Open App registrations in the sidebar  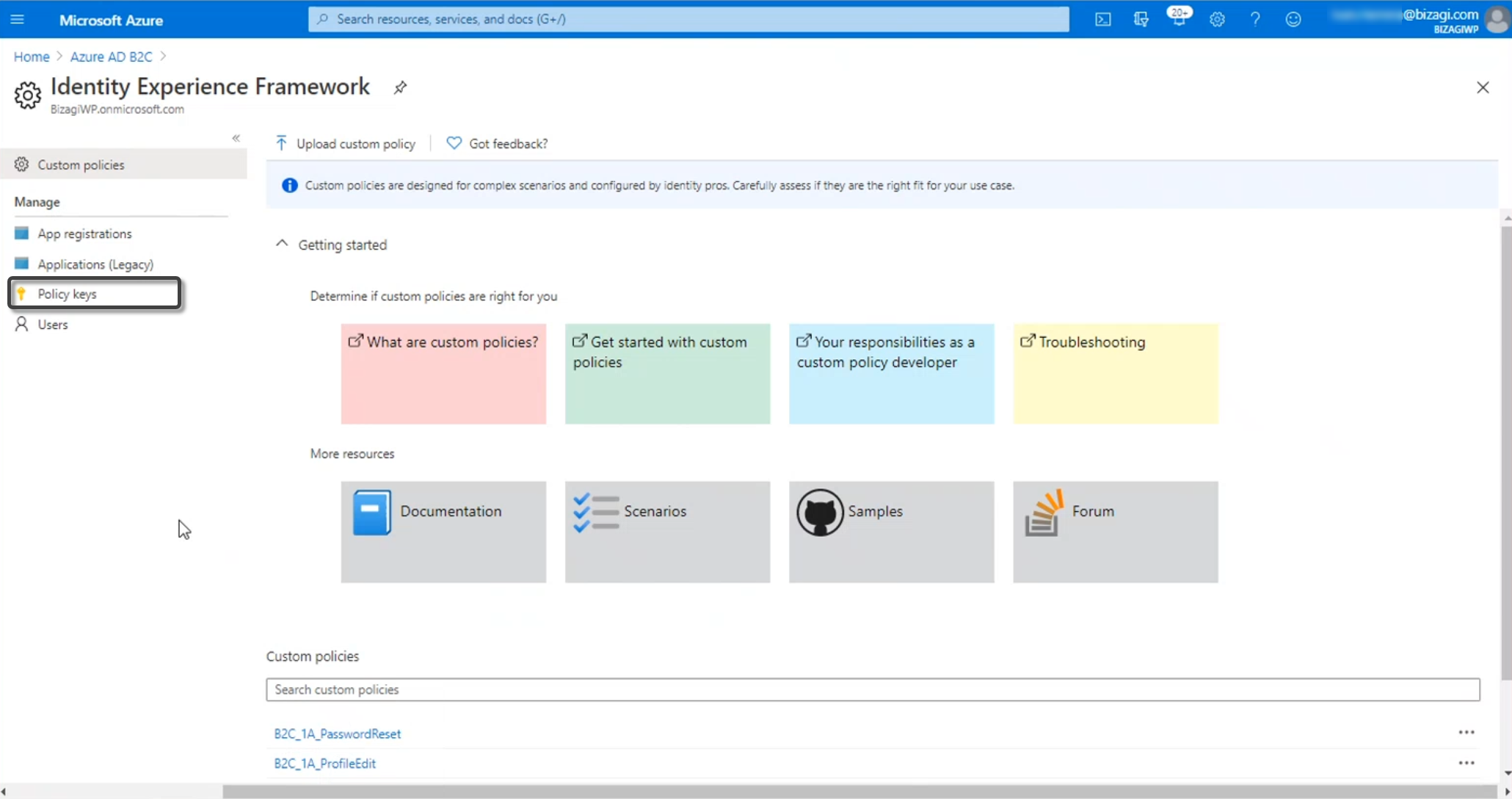click(x=84, y=234)
